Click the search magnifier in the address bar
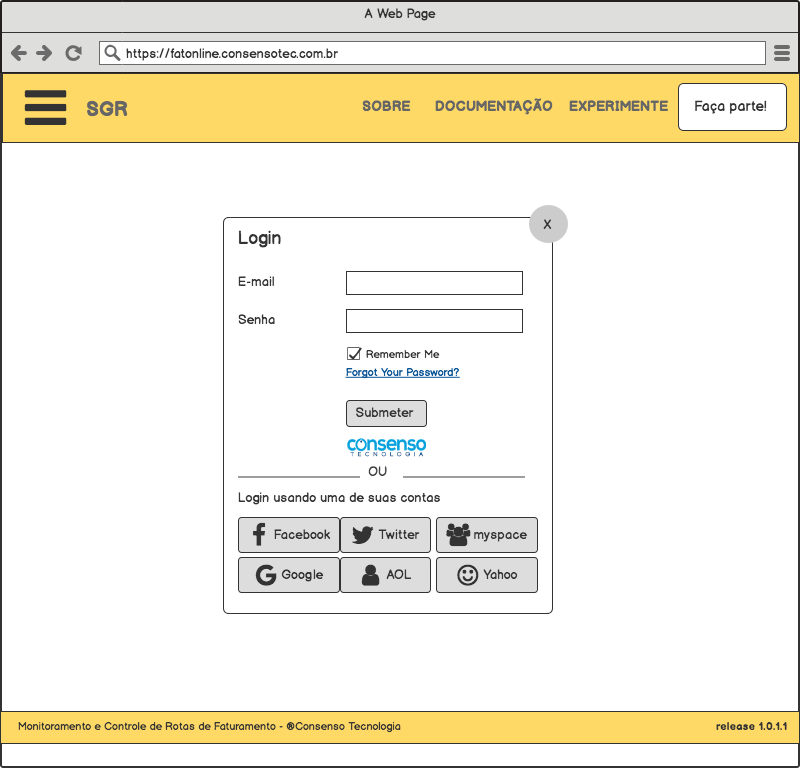800x768 pixels. tap(113, 52)
